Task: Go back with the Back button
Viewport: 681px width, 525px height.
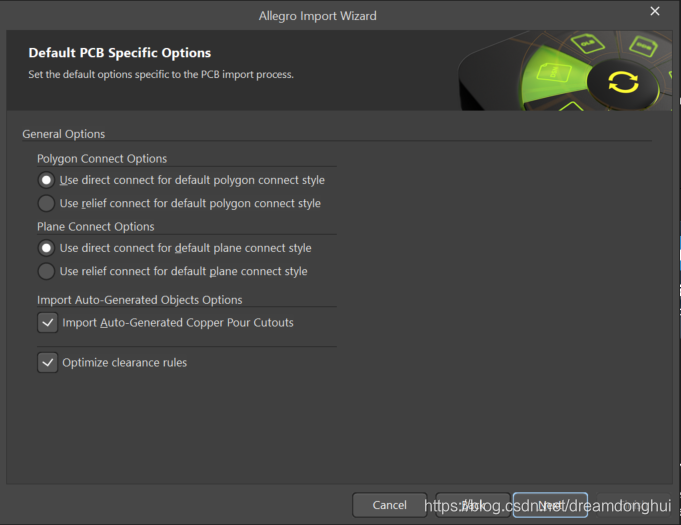Action: [x=473, y=505]
